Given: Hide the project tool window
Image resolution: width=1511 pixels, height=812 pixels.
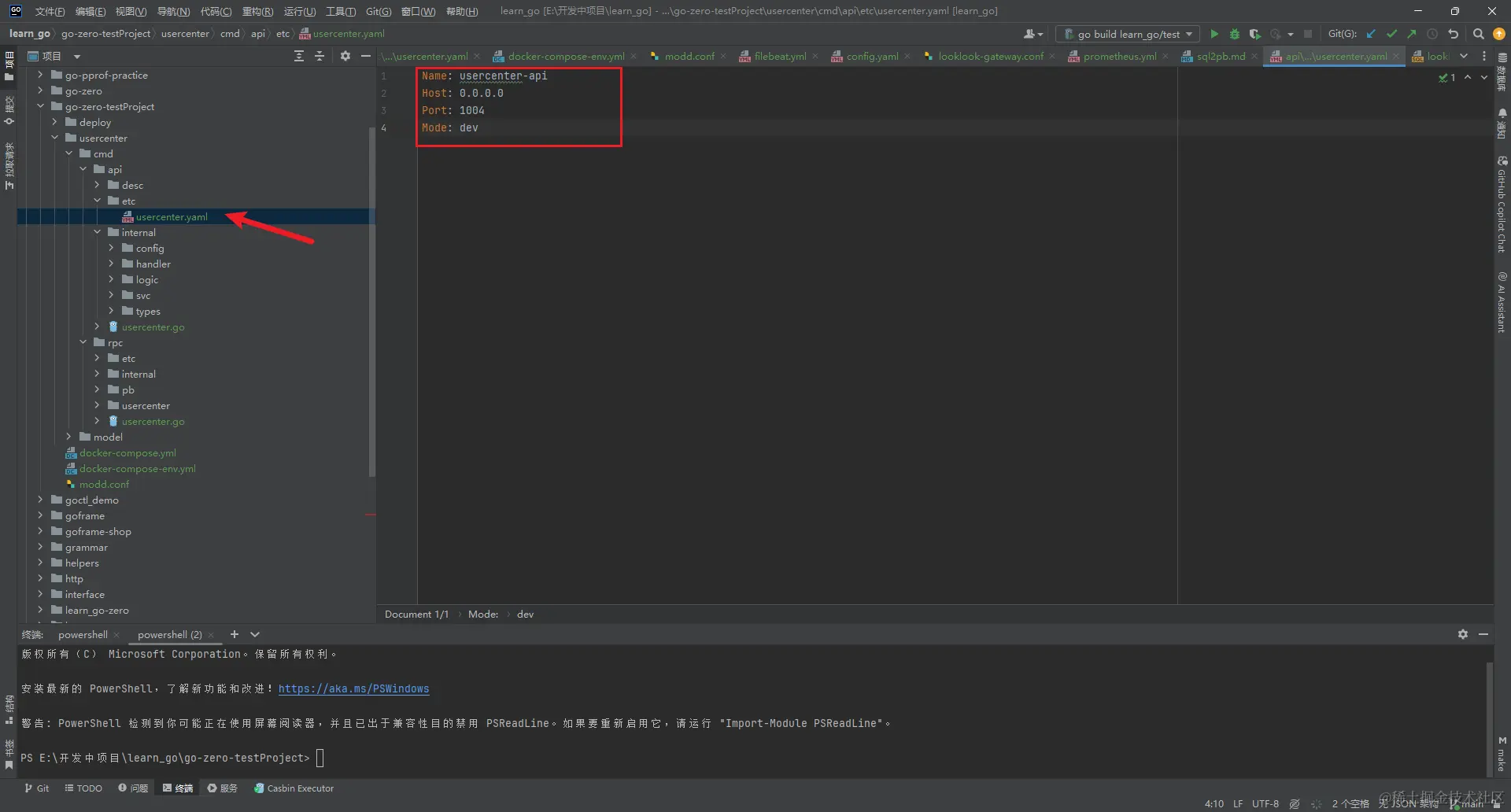Looking at the screenshot, I should pyautogui.click(x=366, y=56).
